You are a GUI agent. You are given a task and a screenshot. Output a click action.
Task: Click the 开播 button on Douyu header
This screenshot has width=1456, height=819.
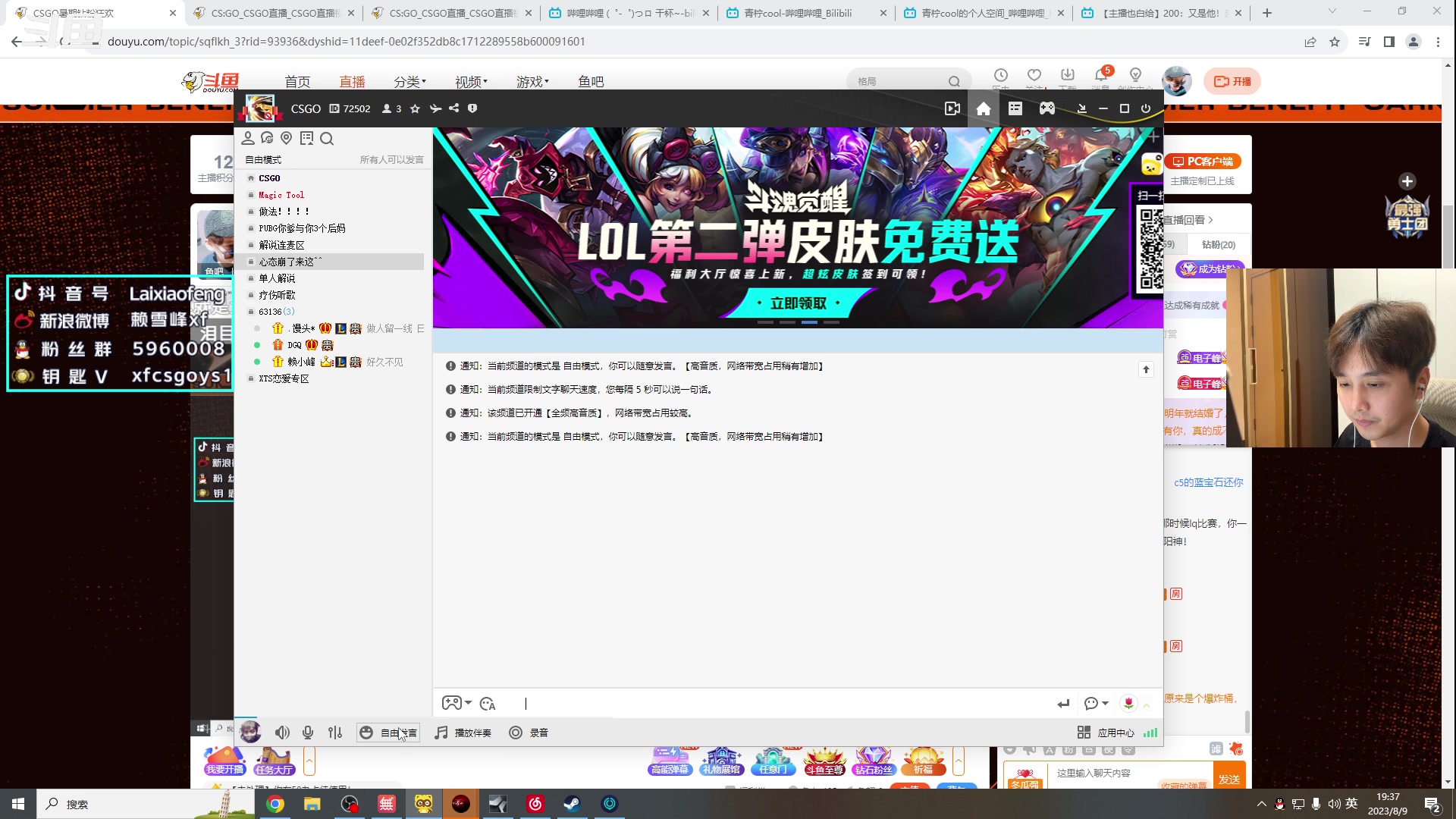[1232, 81]
